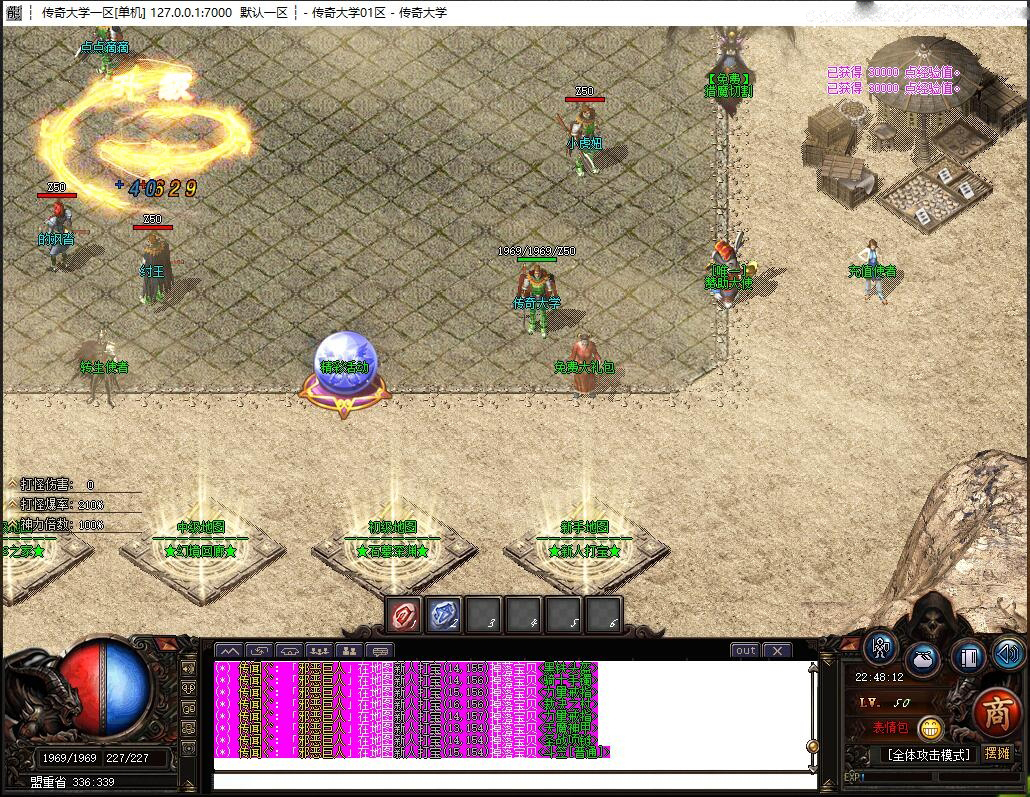Click the chat line mentioning 黑铁头盔
Image resolution: width=1030 pixels, height=797 pixels.
pyautogui.click(x=407, y=668)
